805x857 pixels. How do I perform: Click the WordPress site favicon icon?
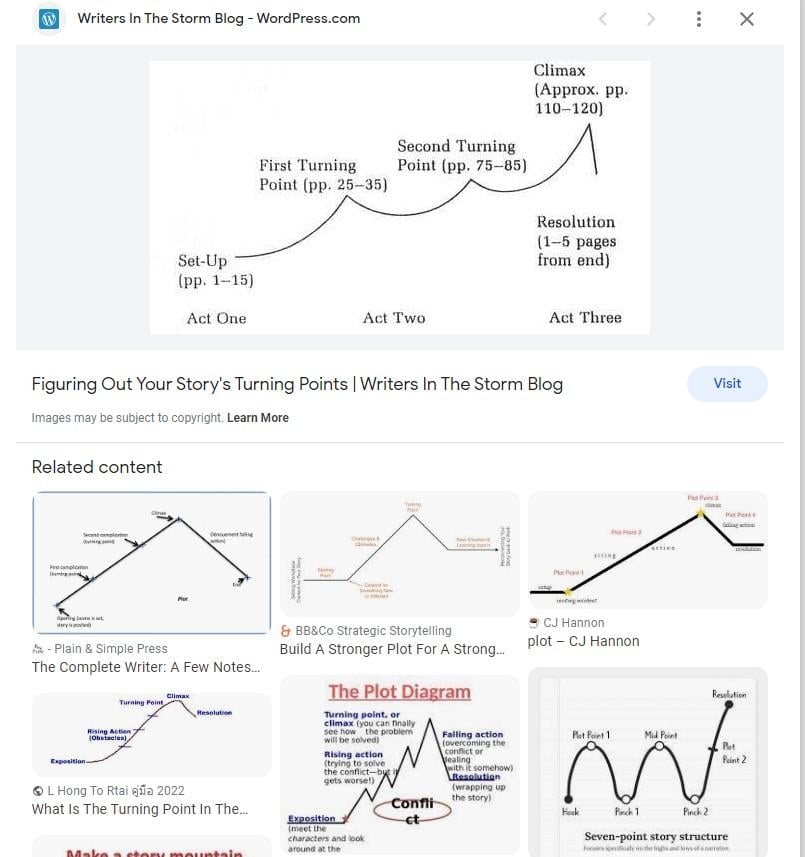(49, 19)
